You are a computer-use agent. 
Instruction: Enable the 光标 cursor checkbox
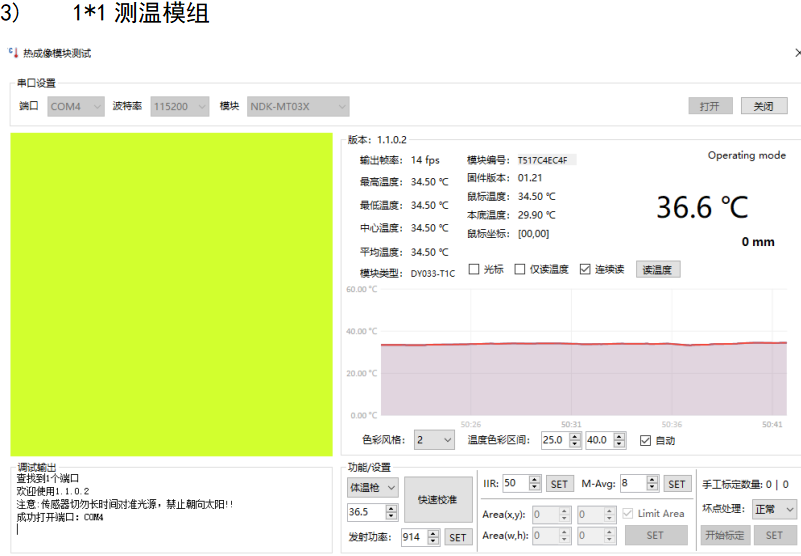click(x=475, y=269)
